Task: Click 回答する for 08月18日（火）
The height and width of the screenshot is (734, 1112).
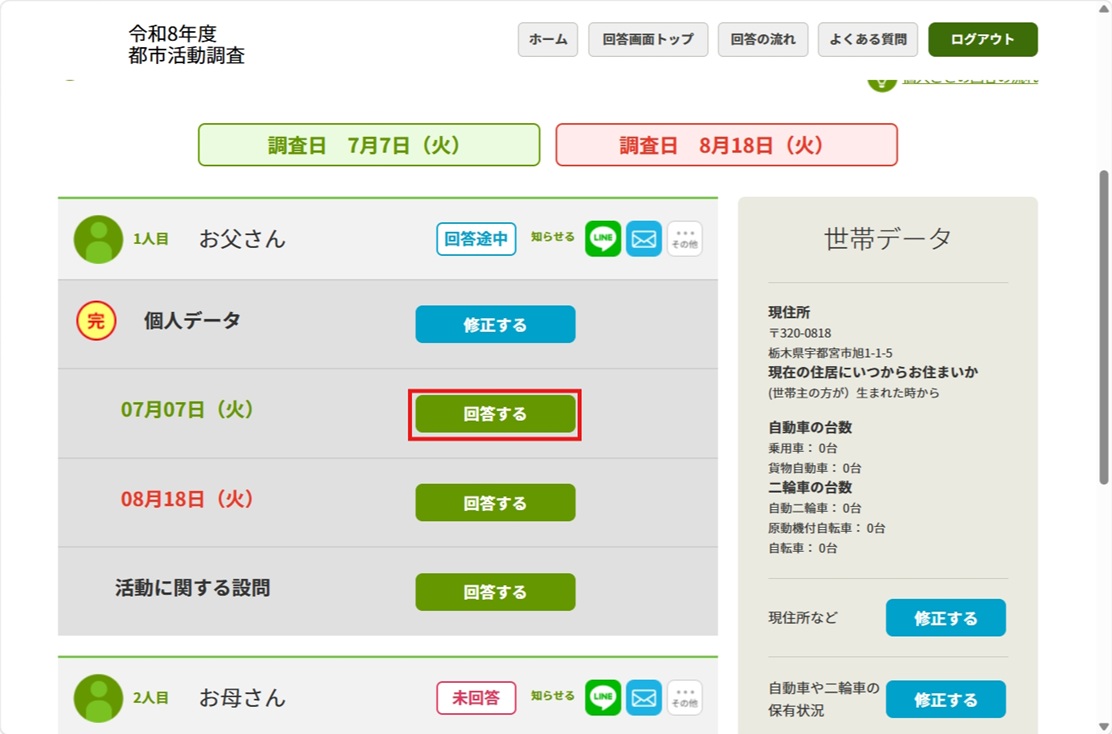Action: click(495, 502)
